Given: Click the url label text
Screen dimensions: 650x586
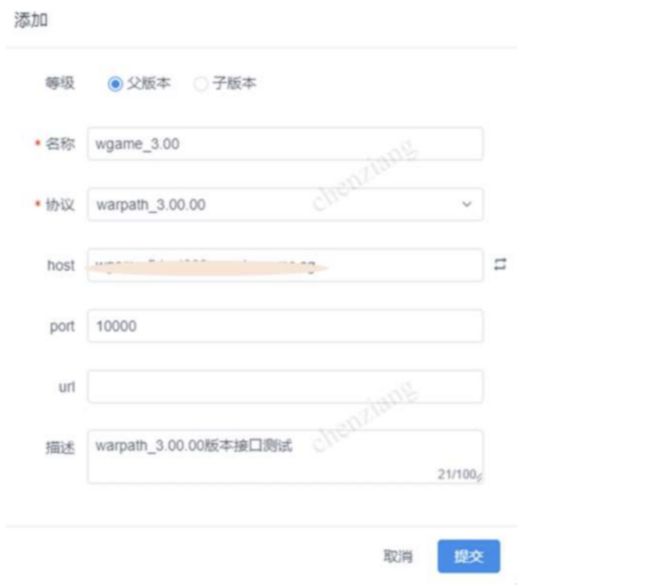Looking at the screenshot, I should (67, 387).
